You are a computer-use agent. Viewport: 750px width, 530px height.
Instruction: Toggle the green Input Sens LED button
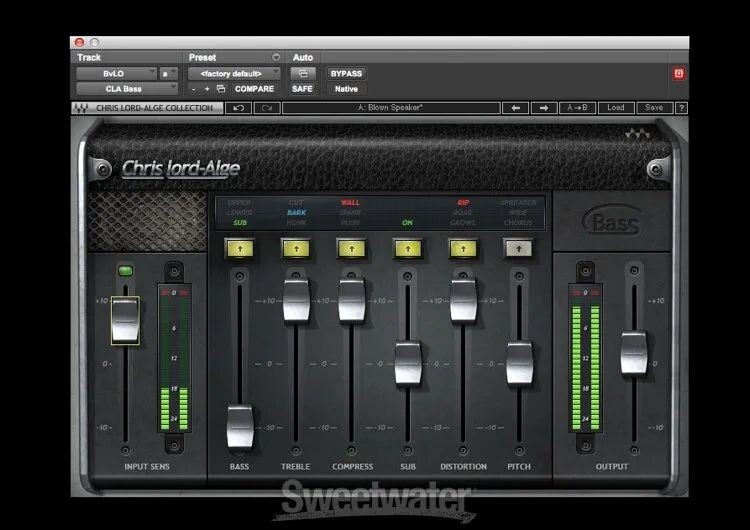tap(125, 270)
